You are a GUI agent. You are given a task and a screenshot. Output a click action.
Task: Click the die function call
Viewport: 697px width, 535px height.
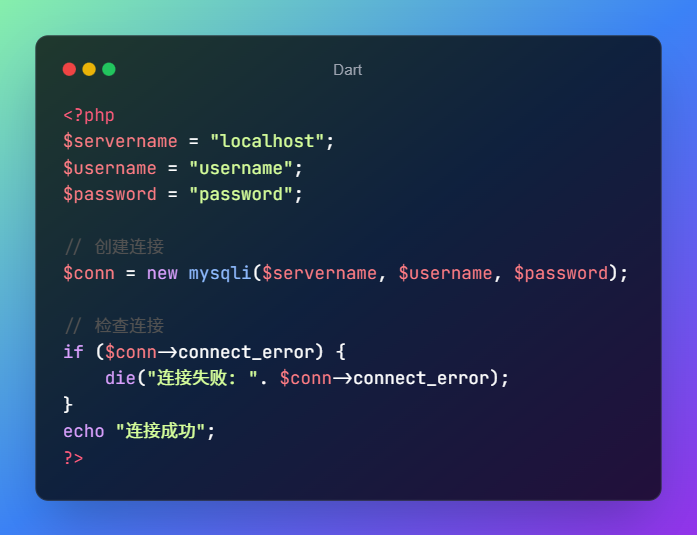120,378
